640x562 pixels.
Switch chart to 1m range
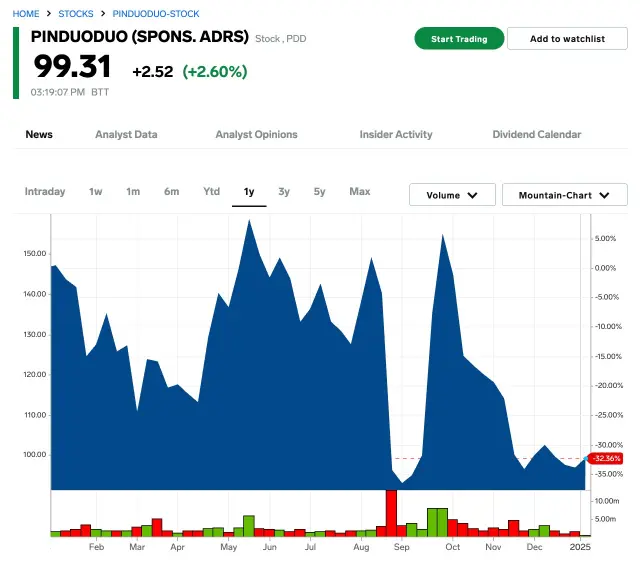[x=133, y=191]
